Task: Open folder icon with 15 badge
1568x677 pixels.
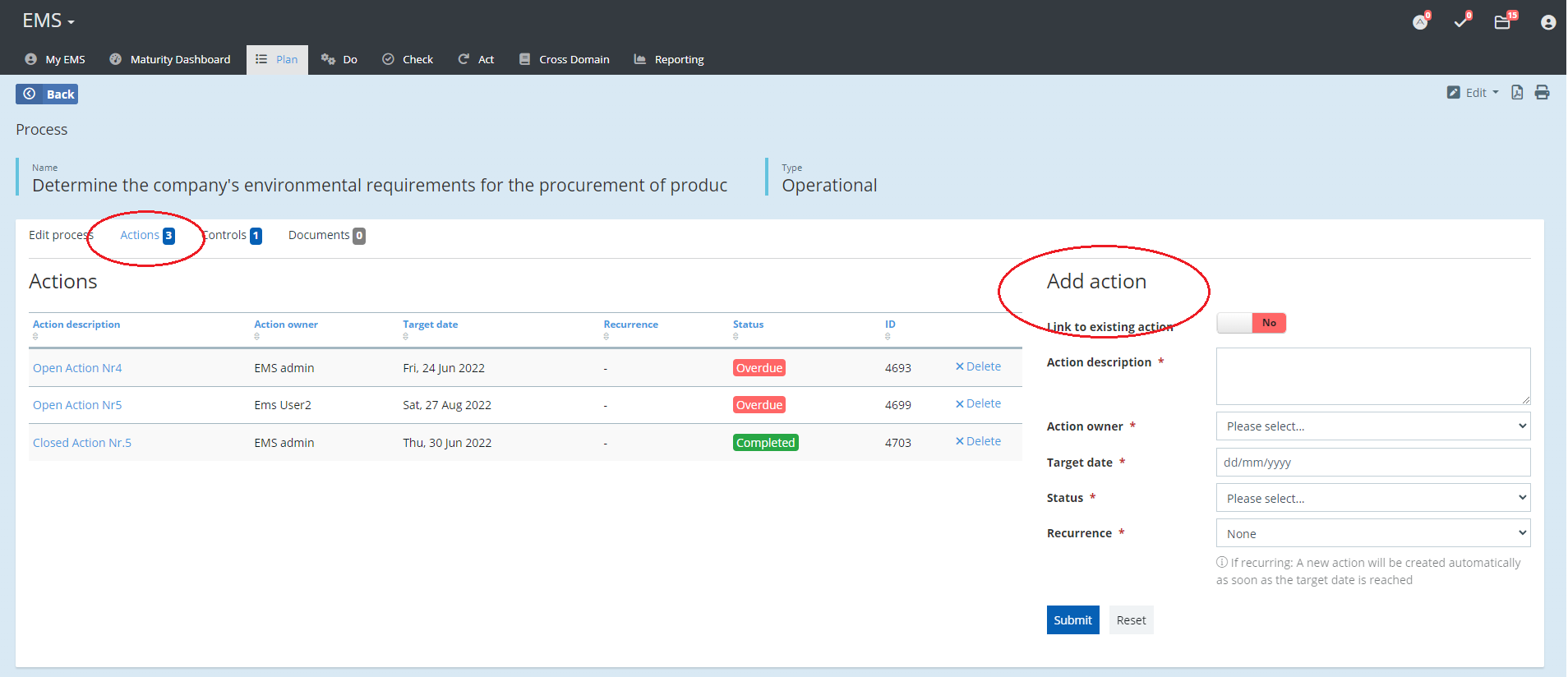Action: [x=1503, y=22]
